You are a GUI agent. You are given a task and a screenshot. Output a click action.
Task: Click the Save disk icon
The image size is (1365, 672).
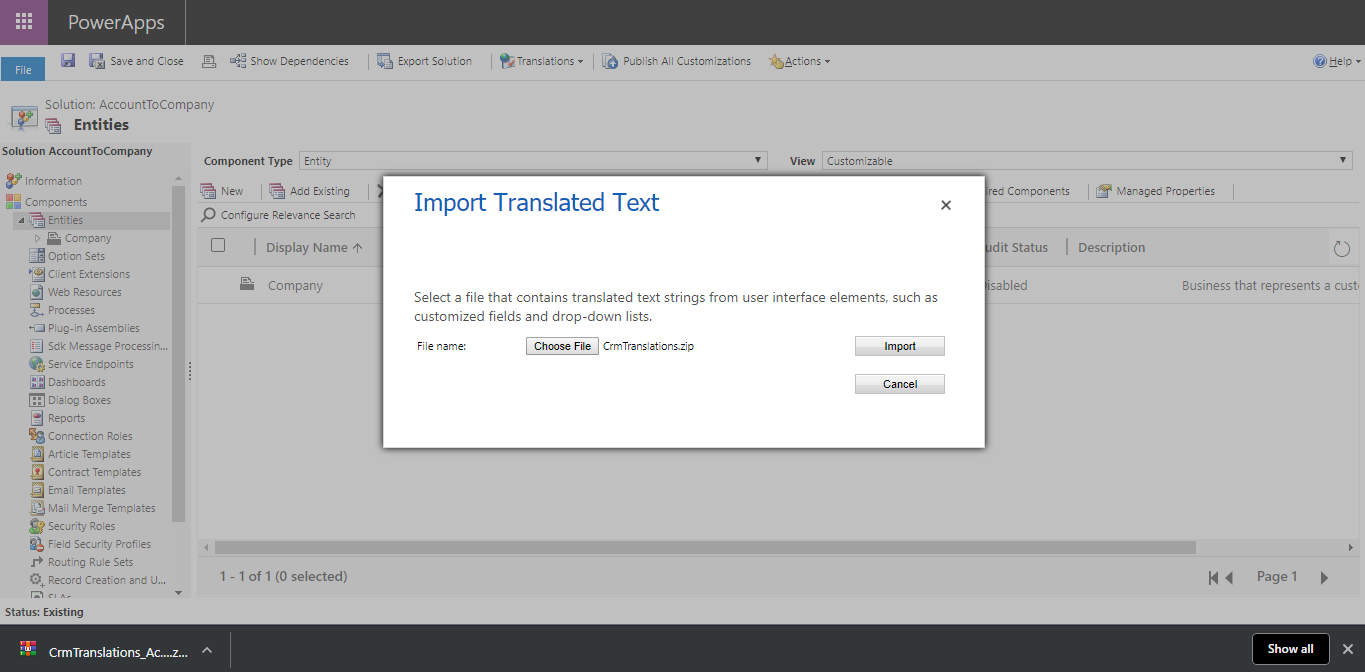[68, 61]
